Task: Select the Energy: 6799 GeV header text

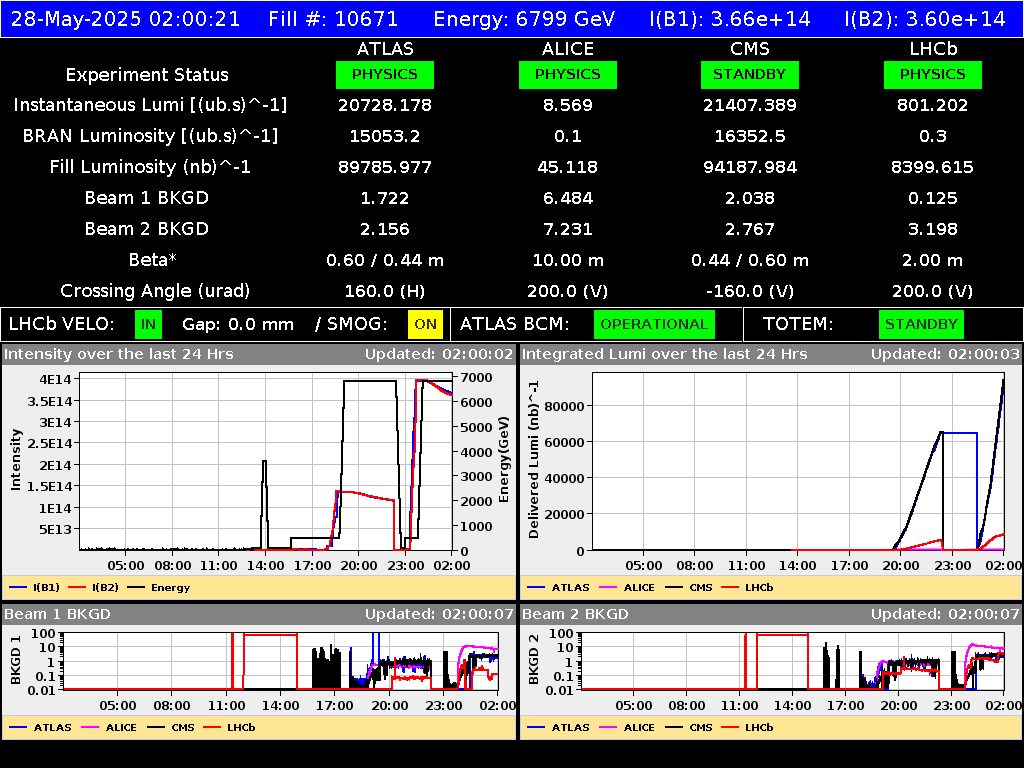Action: click(x=524, y=19)
